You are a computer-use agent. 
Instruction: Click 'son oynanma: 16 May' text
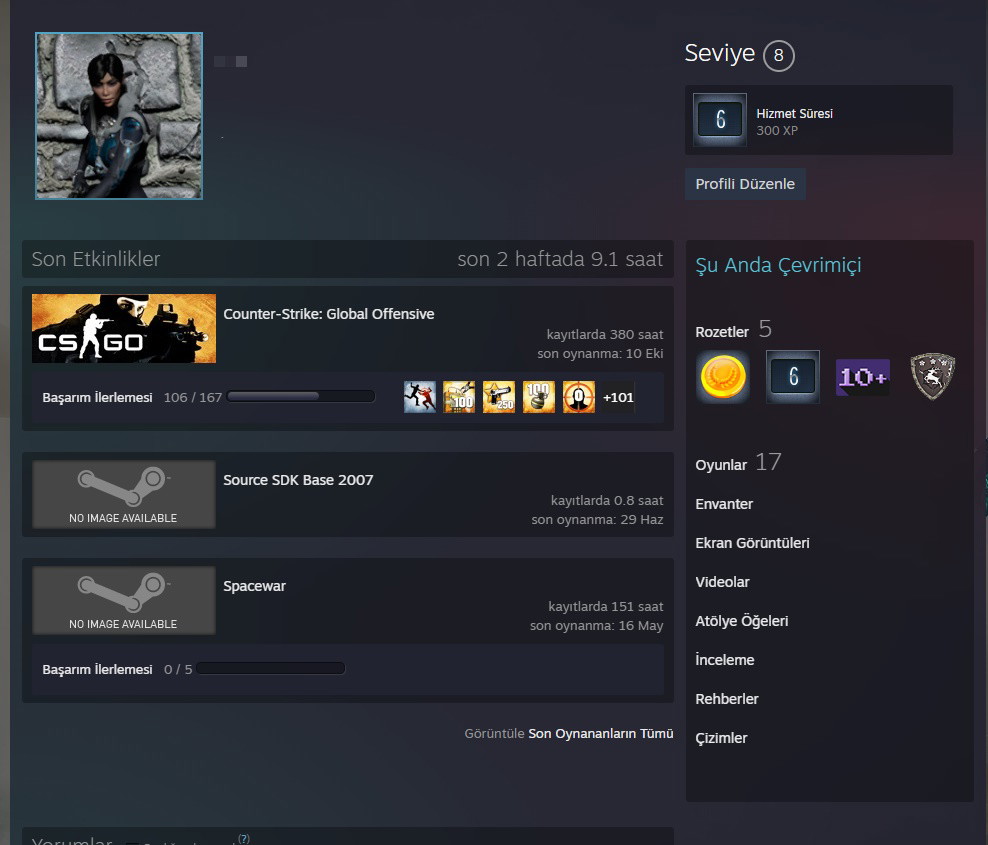tap(597, 626)
